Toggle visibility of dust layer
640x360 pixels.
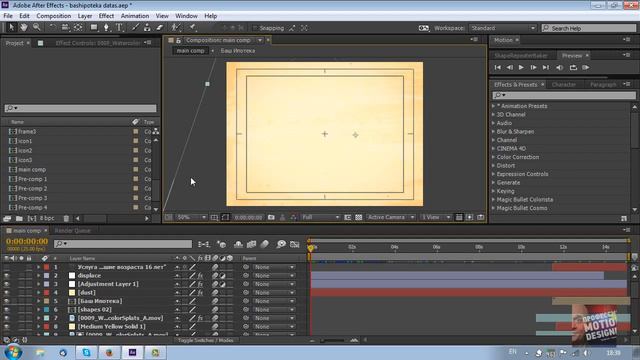coord(7,293)
